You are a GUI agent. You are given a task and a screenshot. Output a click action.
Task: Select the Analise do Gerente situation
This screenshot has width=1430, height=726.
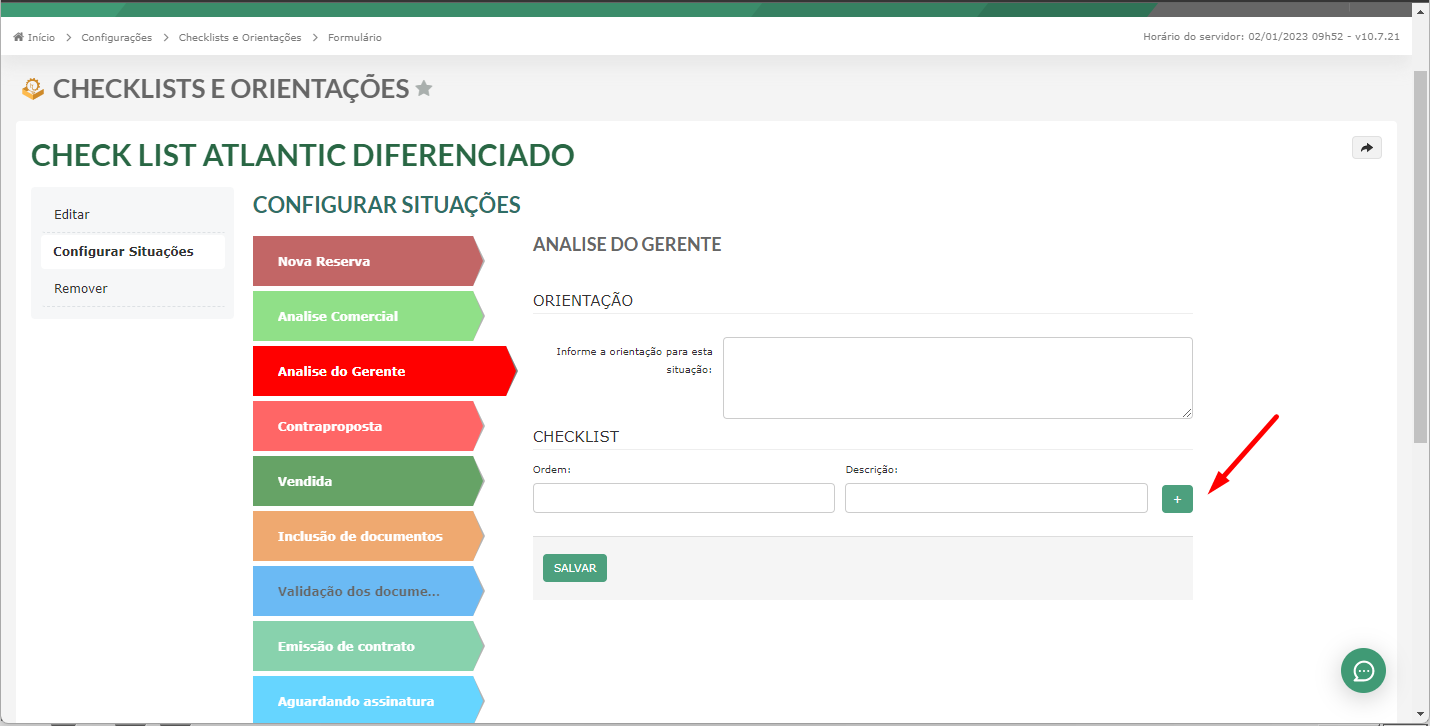tap(385, 371)
